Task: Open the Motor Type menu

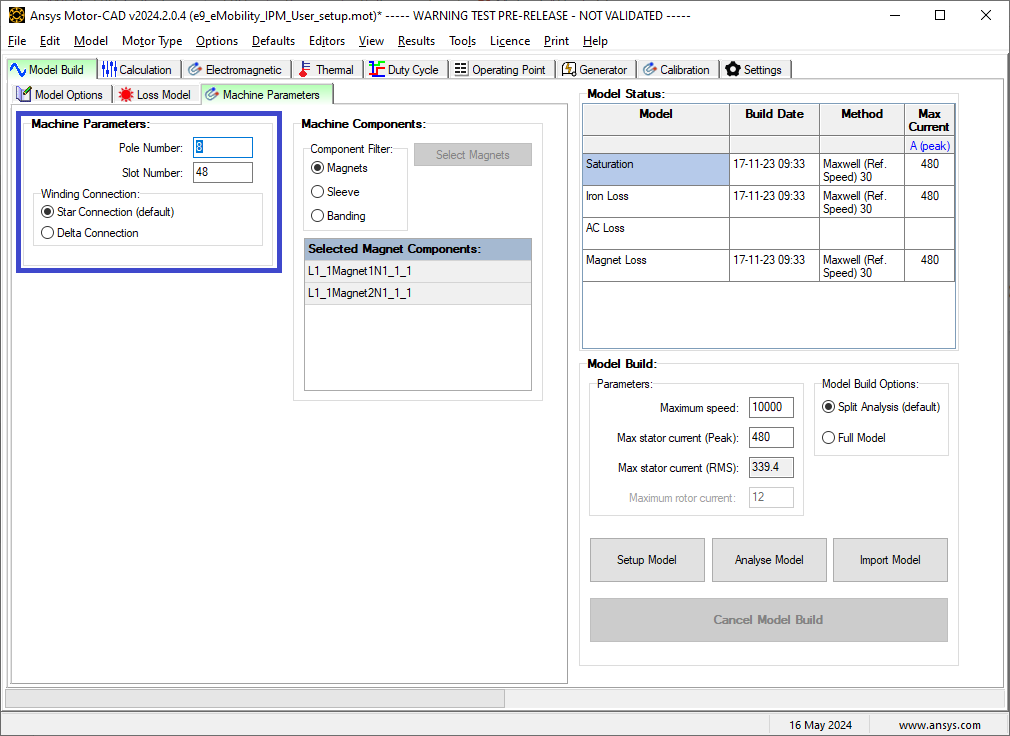Action: coord(152,41)
